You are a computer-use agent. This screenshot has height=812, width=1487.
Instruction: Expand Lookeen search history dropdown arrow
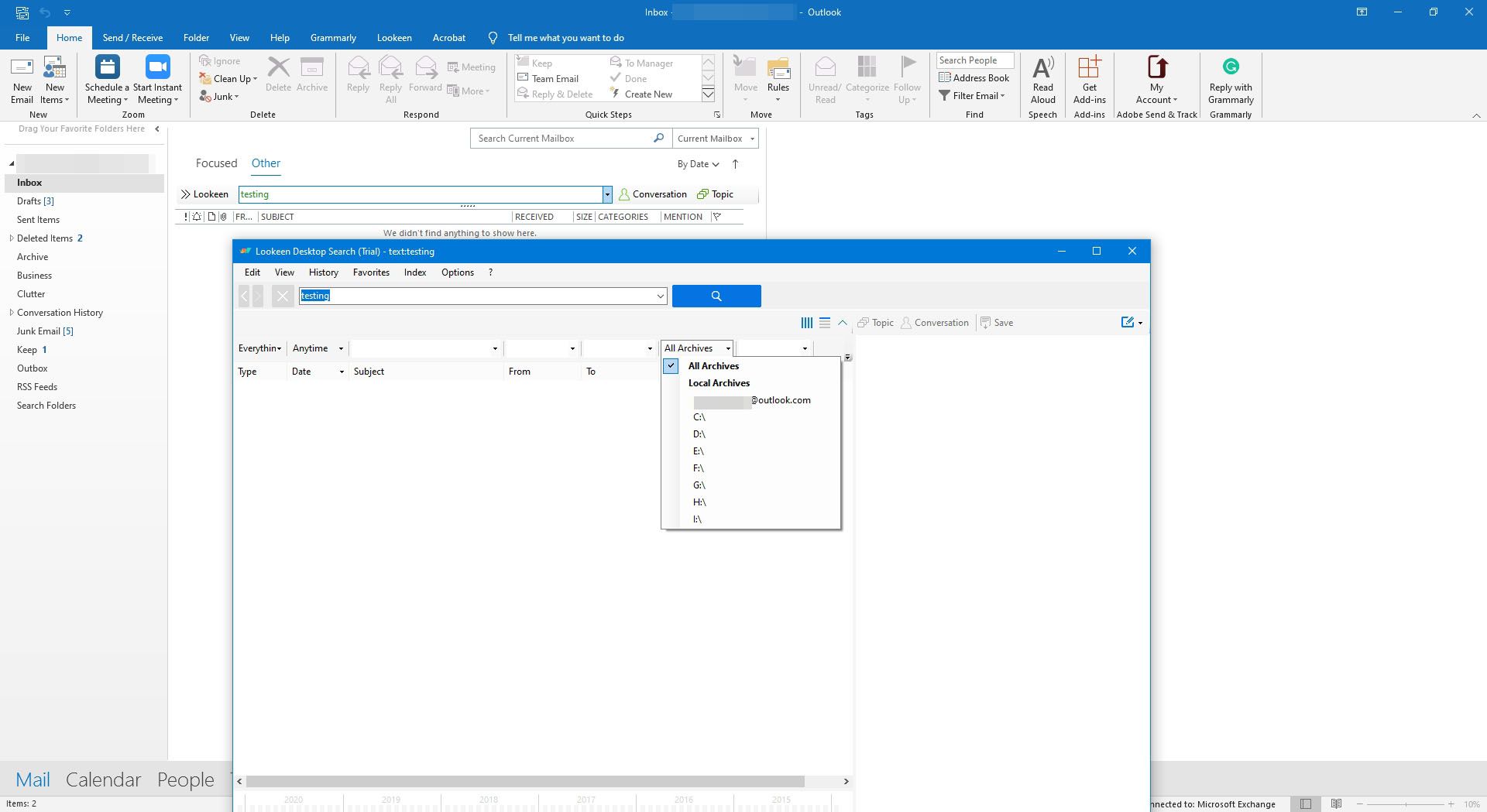660,296
